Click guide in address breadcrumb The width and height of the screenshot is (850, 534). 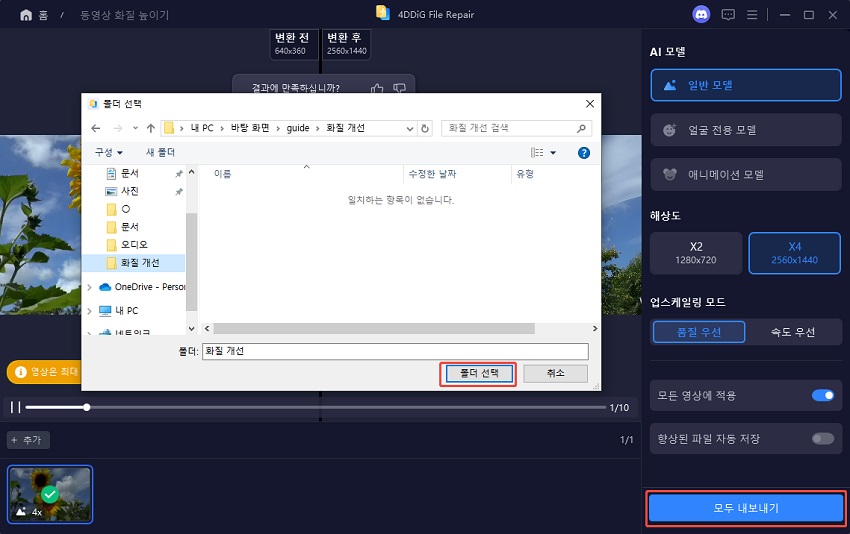(x=298, y=128)
